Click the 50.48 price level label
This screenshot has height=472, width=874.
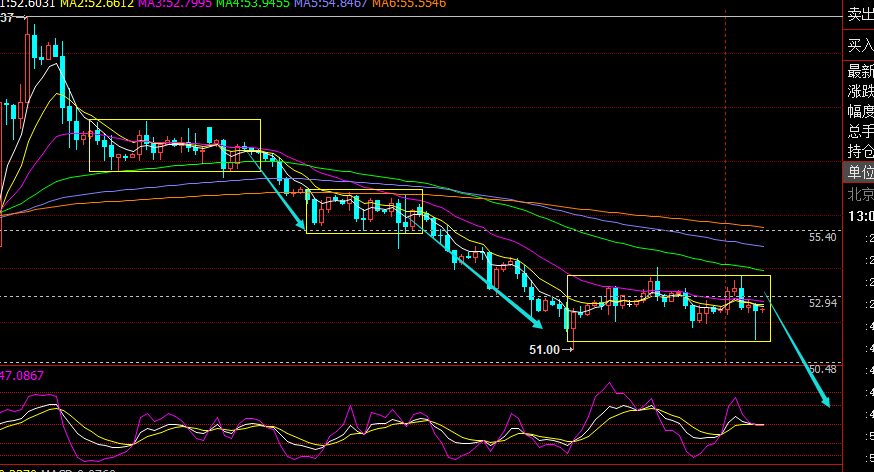pyautogui.click(x=823, y=369)
